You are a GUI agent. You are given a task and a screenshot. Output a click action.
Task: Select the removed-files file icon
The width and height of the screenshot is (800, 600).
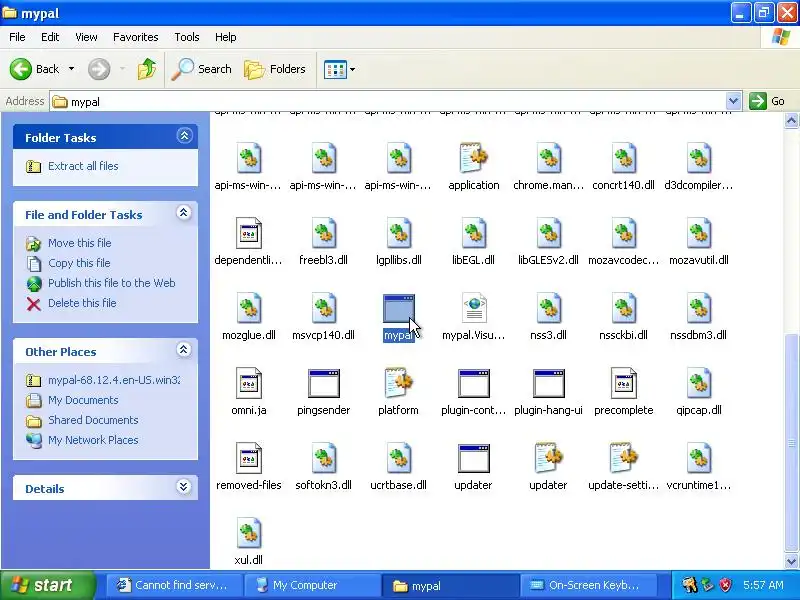pyautogui.click(x=248, y=458)
